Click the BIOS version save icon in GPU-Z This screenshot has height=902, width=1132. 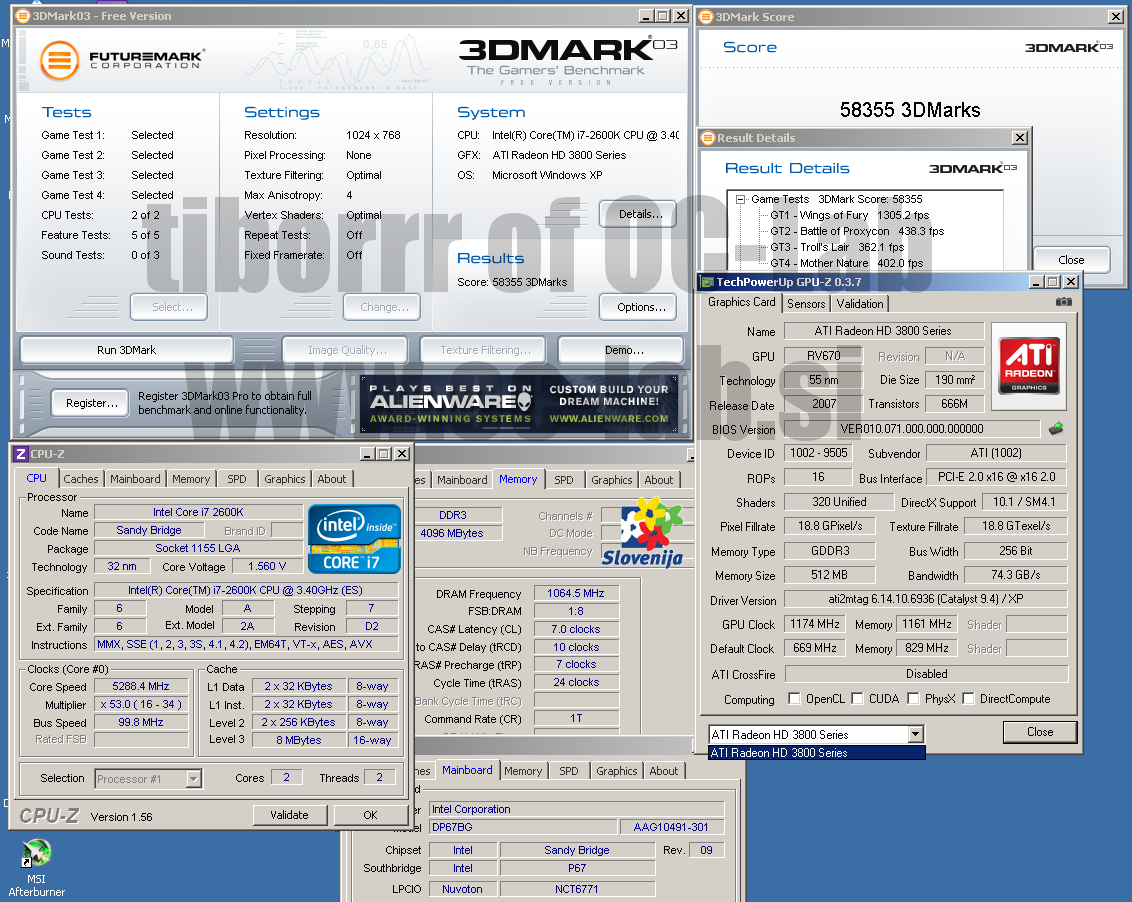pos(1056,429)
